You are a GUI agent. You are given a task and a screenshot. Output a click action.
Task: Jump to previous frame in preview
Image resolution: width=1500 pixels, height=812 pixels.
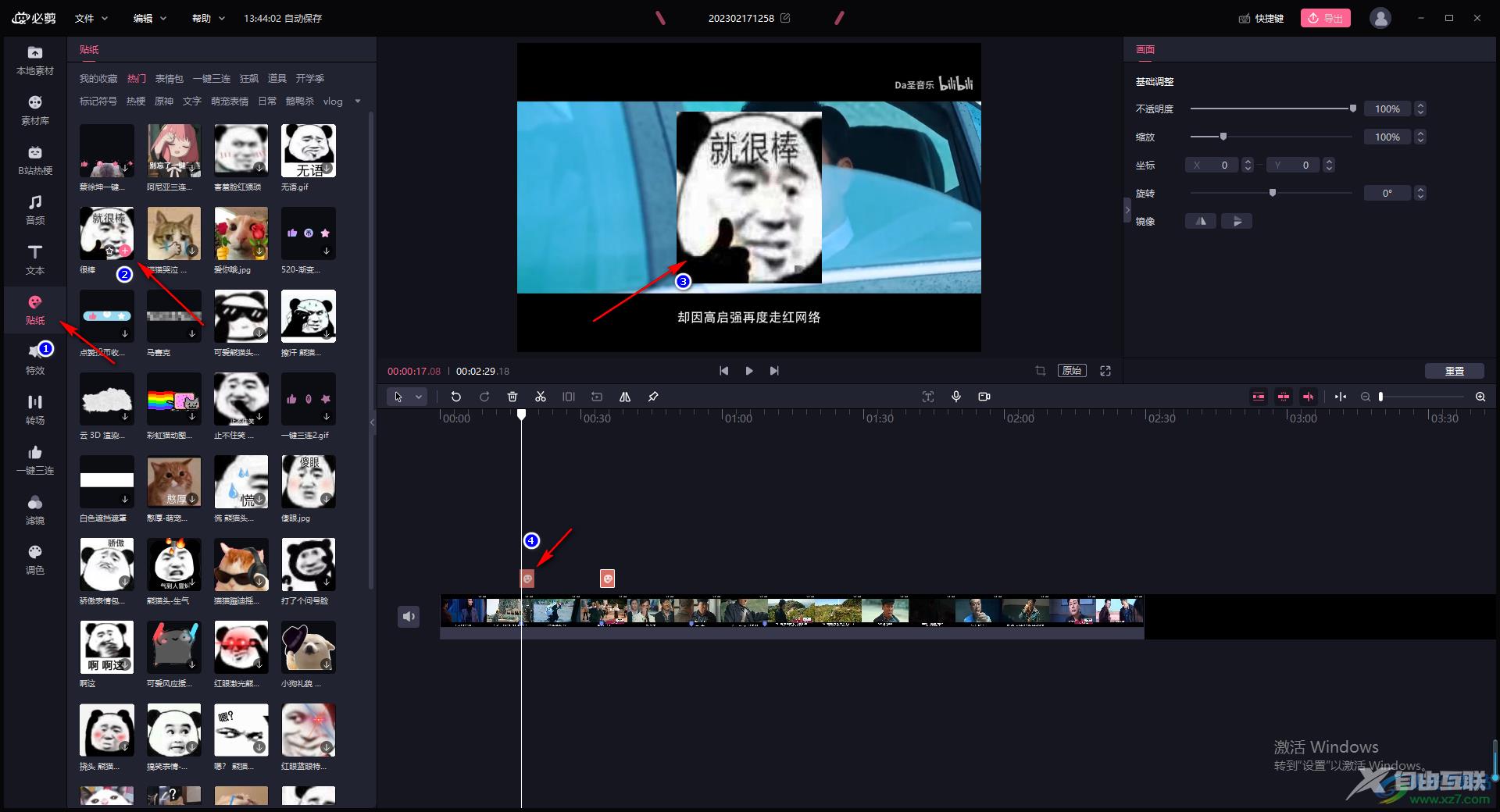(724, 371)
